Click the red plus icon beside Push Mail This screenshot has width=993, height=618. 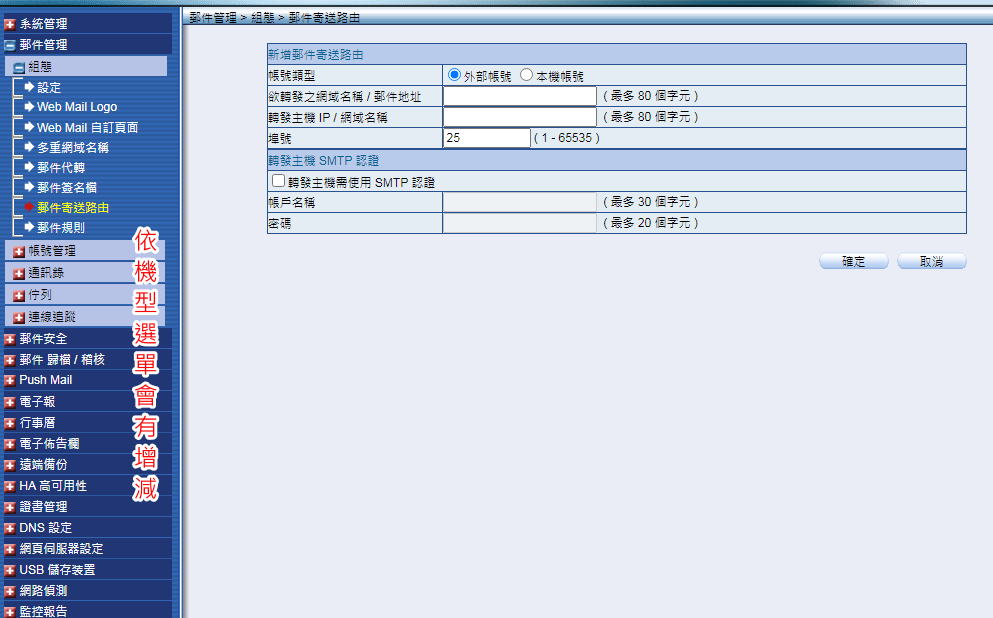(10, 381)
